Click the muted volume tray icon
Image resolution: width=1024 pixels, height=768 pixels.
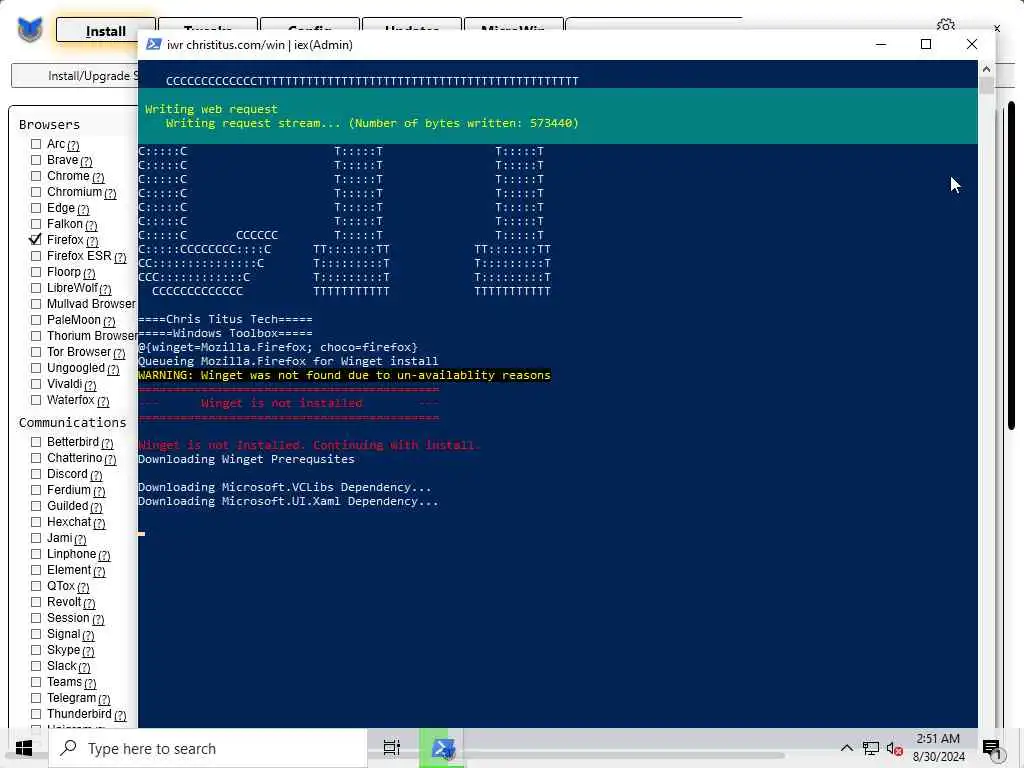coord(894,748)
